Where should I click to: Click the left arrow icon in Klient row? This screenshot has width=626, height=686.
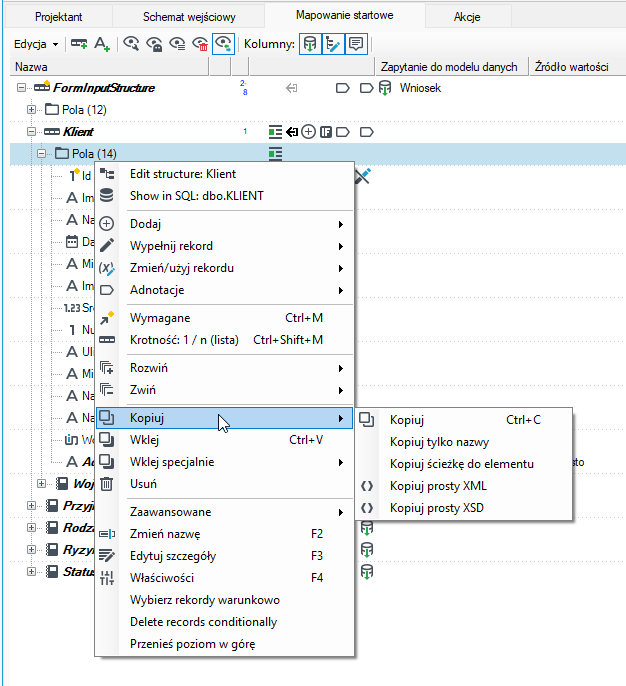click(292, 132)
